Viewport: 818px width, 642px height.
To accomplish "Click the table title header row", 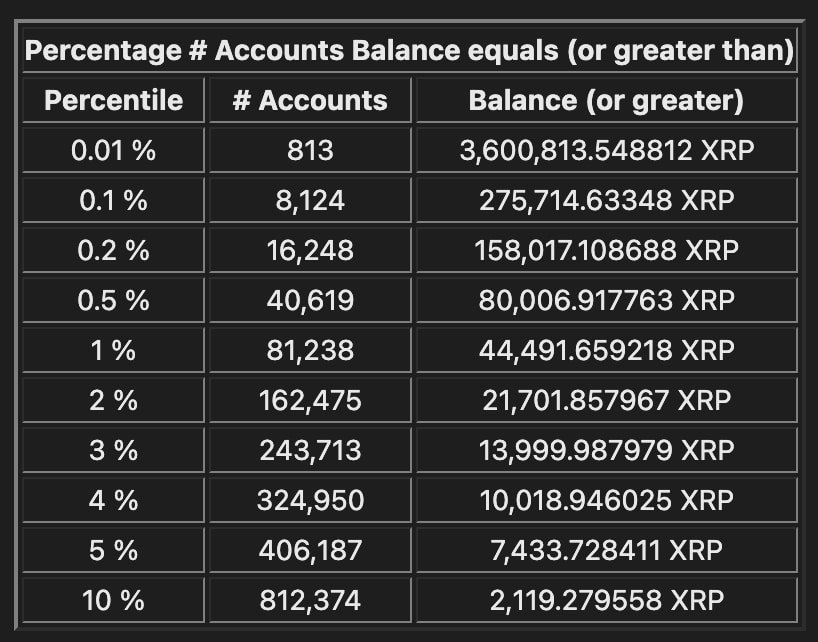I will pos(410,51).
